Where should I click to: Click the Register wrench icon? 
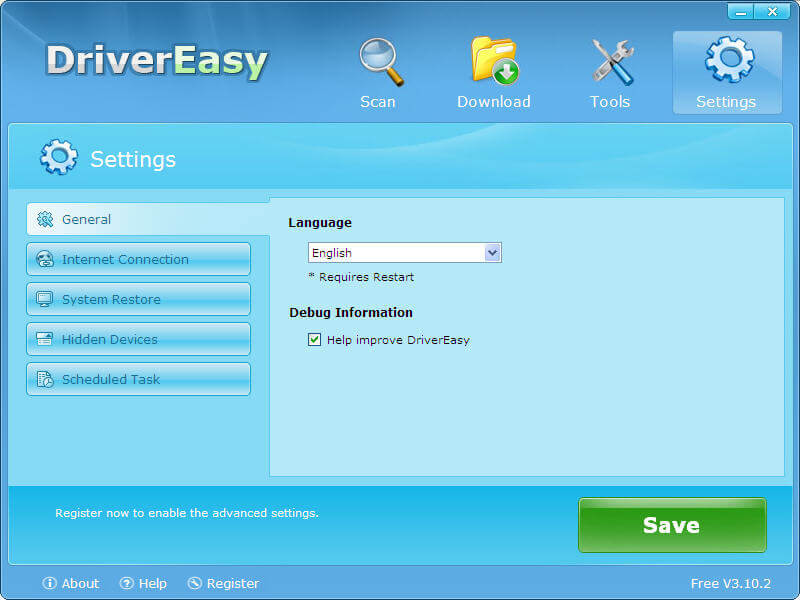194,583
